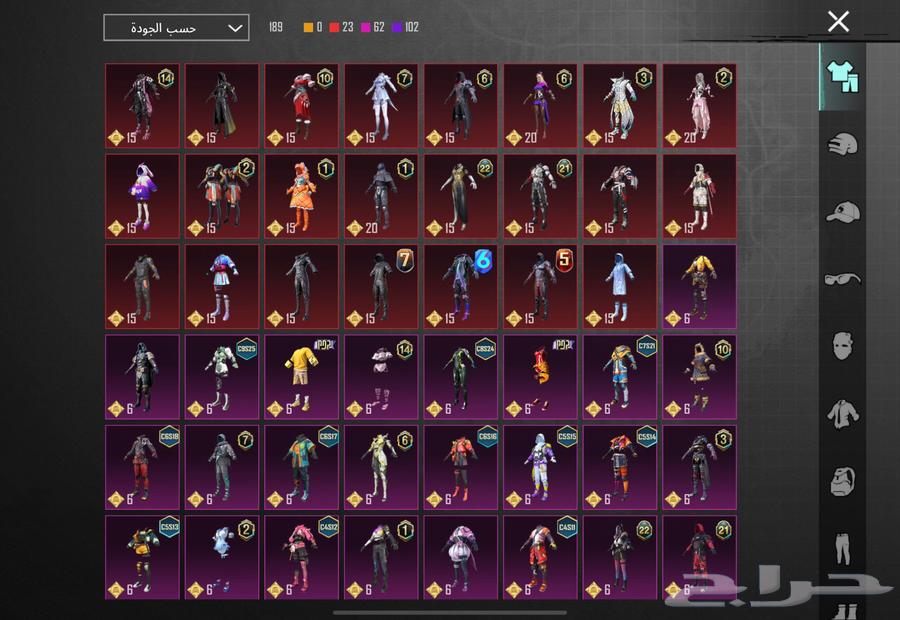Select the C5S14 orange and black outfit
The width and height of the screenshot is (900, 620).
(x=620, y=467)
